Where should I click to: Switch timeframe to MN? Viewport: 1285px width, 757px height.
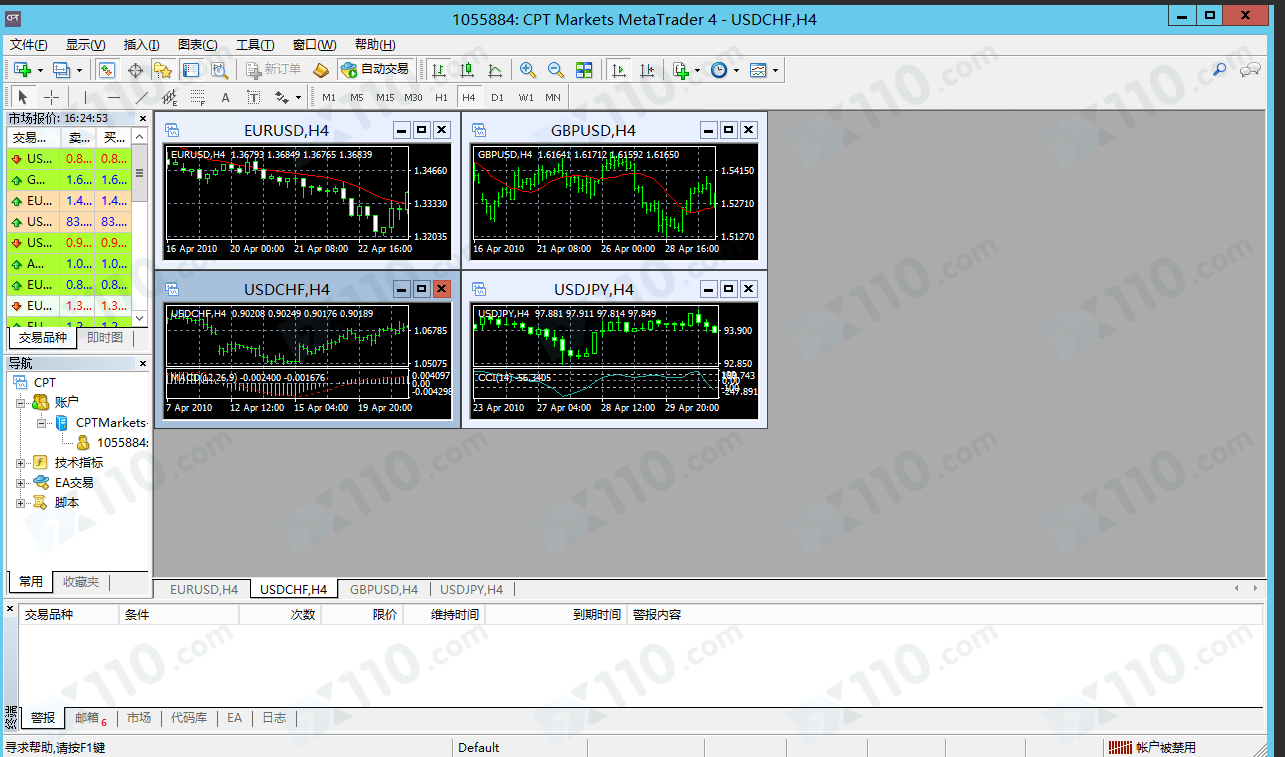[553, 97]
